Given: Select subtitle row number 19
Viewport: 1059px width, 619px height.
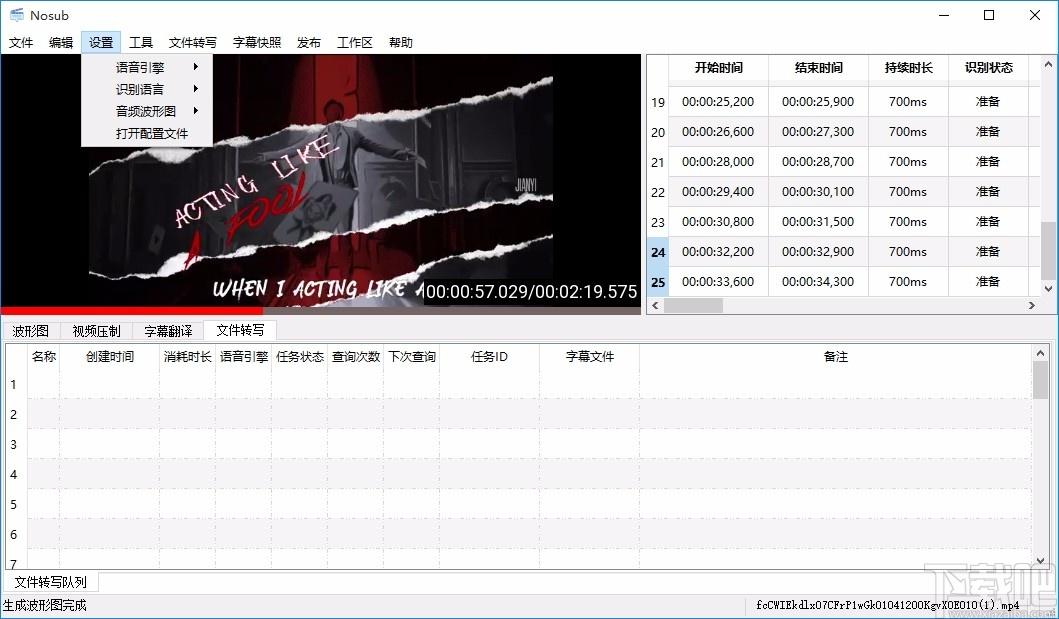Looking at the screenshot, I should [x=658, y=103].
